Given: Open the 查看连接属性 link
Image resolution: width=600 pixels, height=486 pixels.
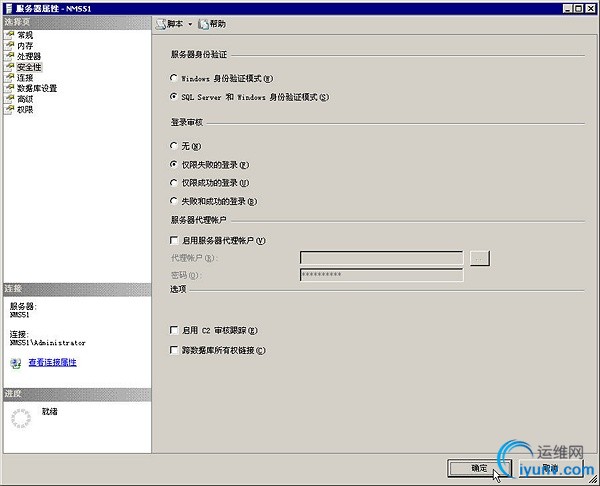Looking at the screenshot, I should click(52, 362).
